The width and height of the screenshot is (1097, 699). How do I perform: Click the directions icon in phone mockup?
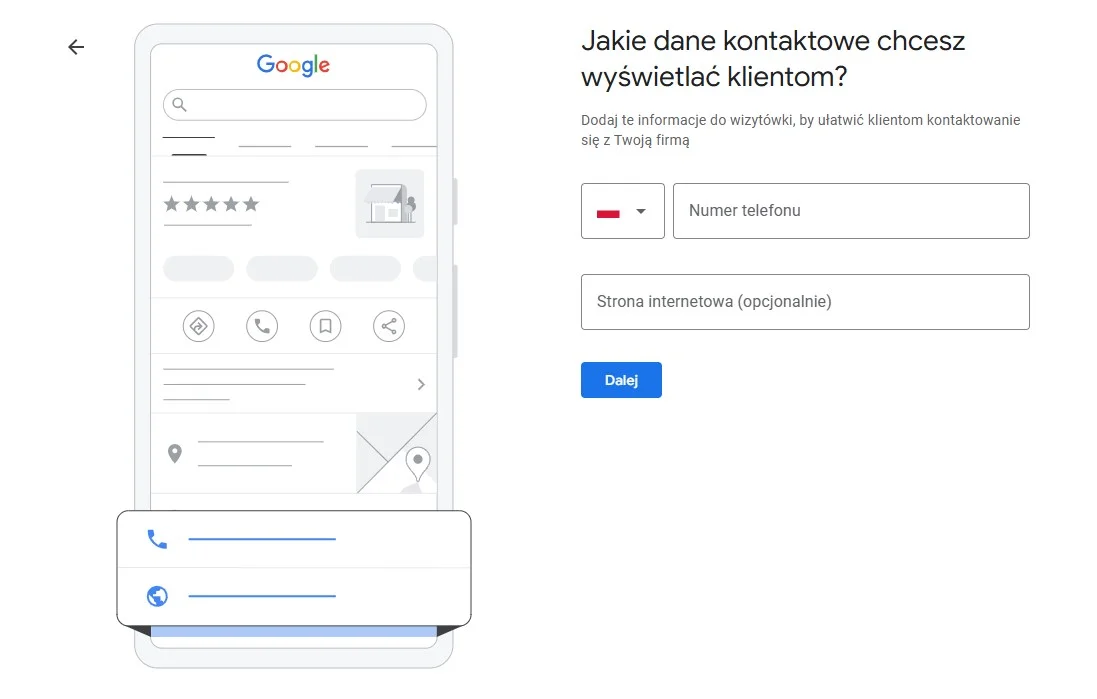pos(199,326)
